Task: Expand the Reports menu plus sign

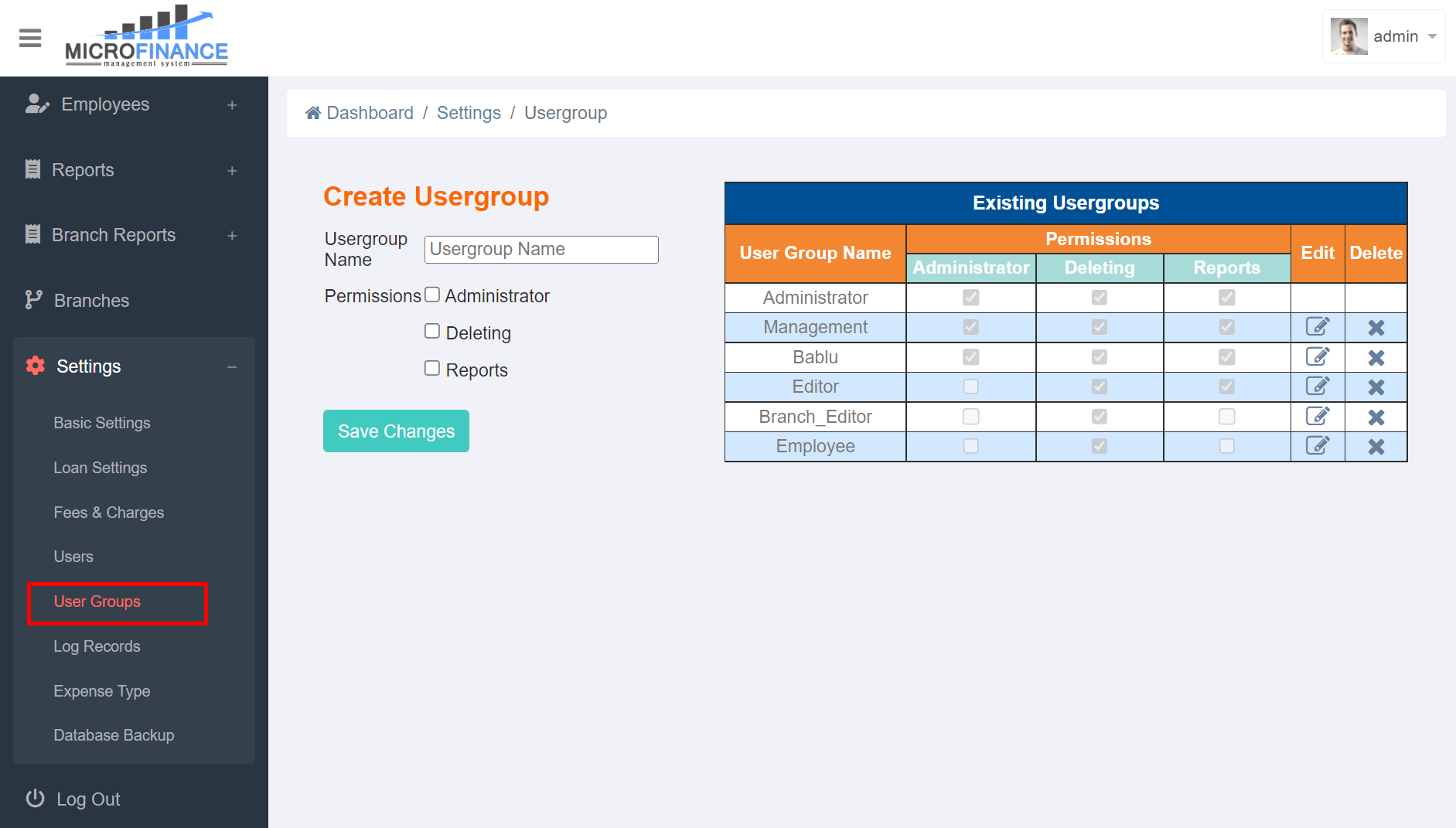Action: pyautogui.click(x=232, y=171)
